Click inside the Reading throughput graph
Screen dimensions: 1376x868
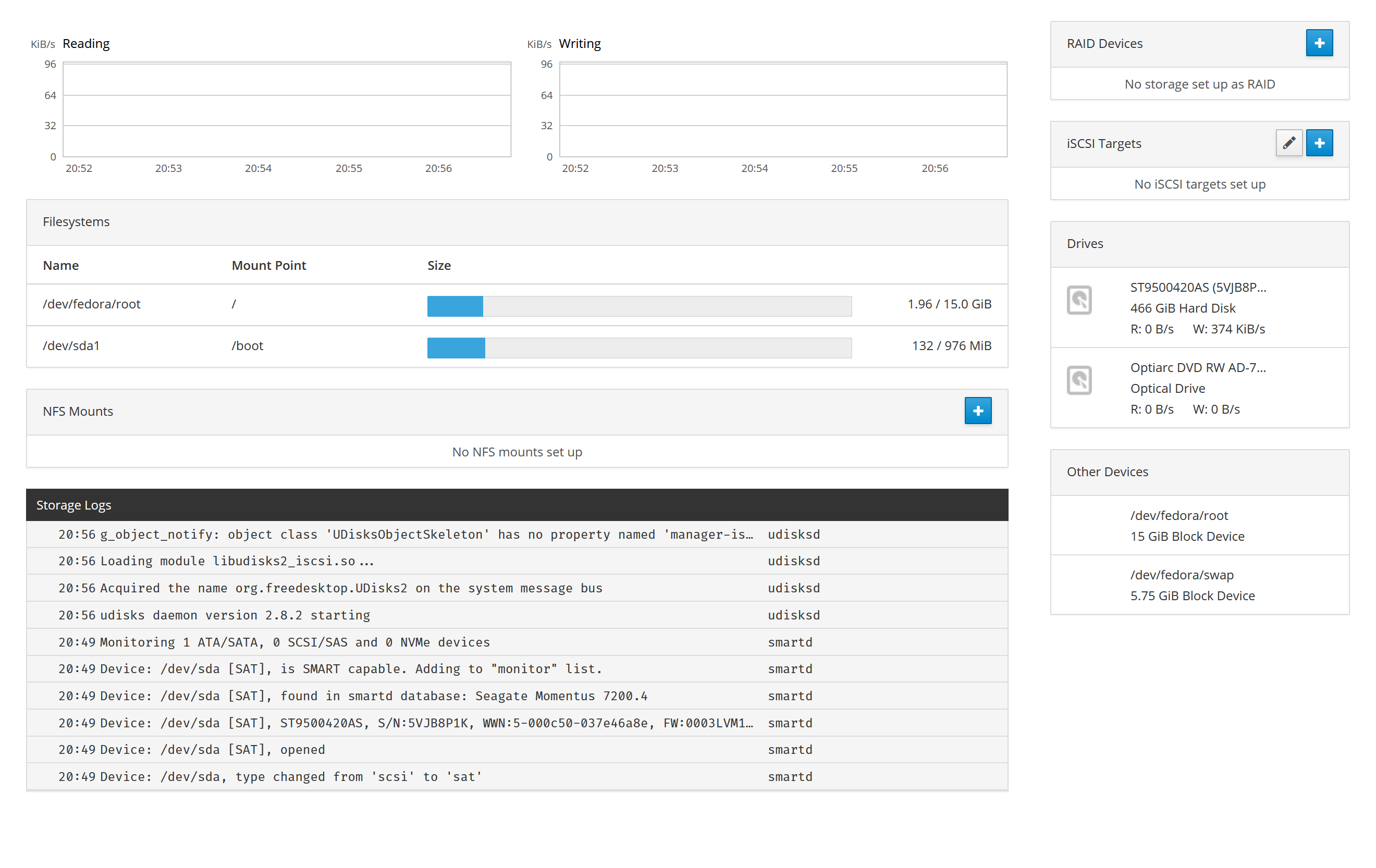tap(286, 109)
